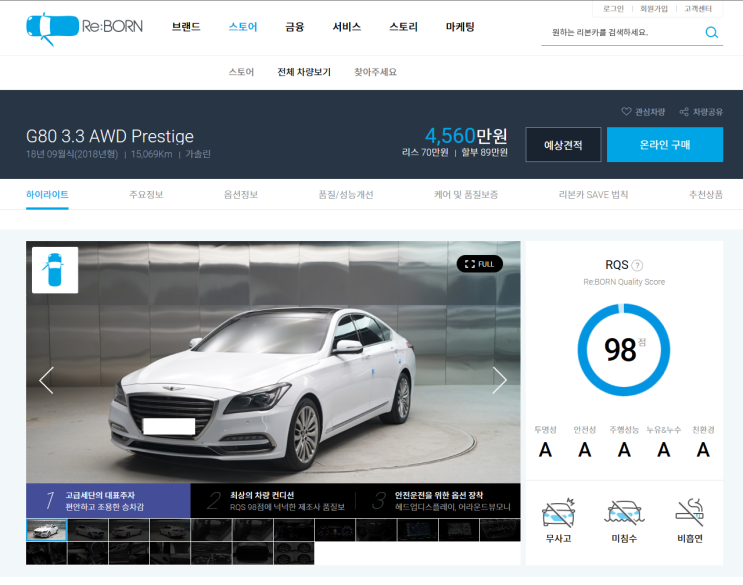
Task: Open FULL screen photo view
Action: 480,264
